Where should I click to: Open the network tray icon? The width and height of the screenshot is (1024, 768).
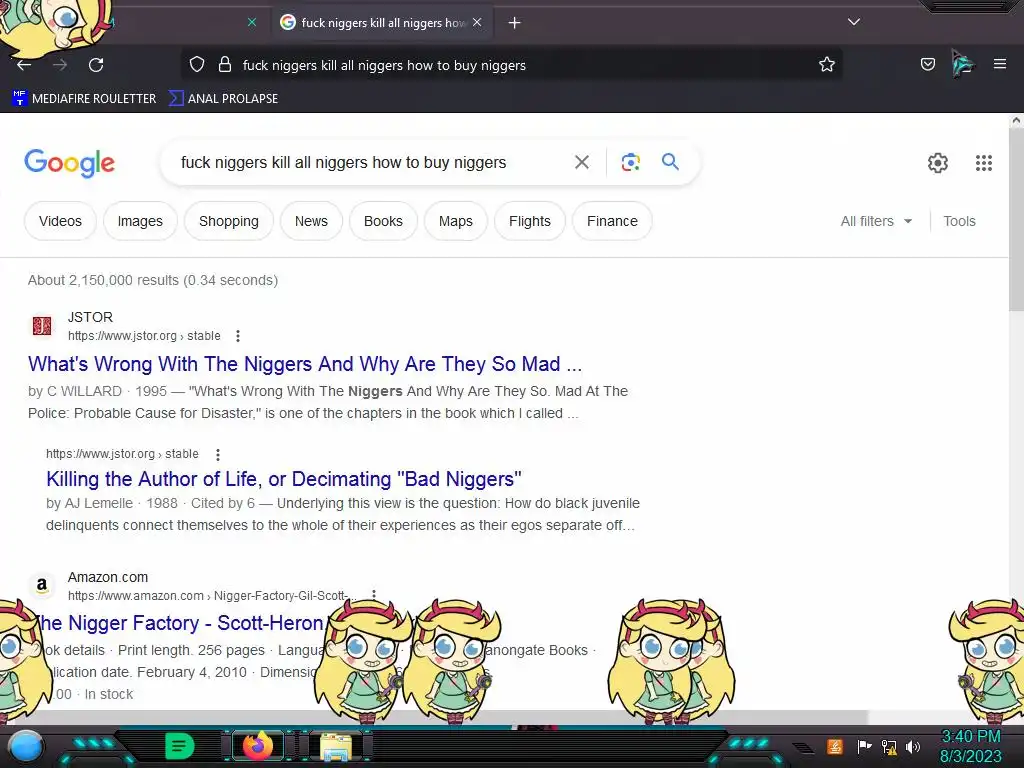(x=888, y=746)
